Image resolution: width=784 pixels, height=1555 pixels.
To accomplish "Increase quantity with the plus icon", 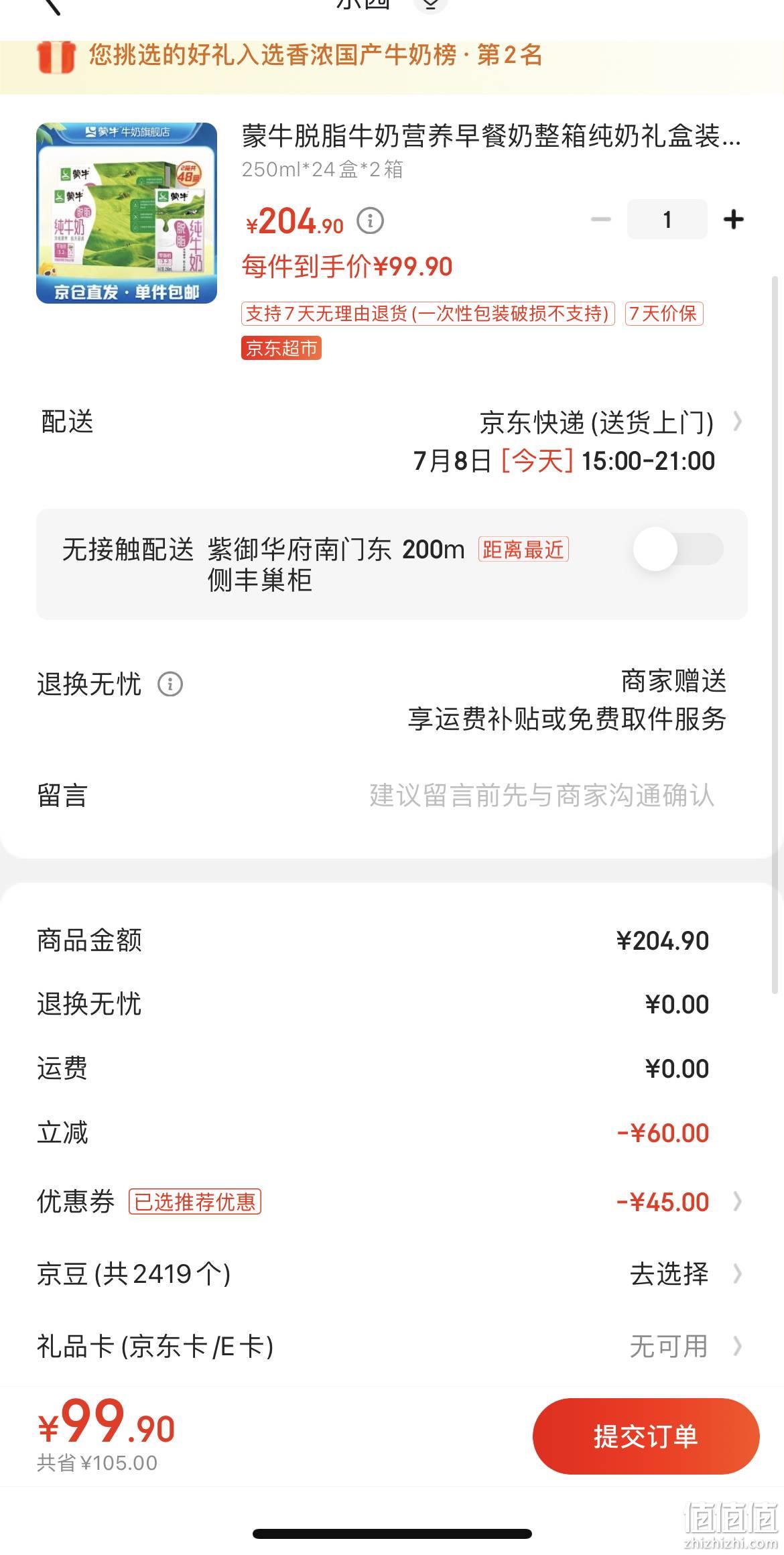I will point(734,219).
